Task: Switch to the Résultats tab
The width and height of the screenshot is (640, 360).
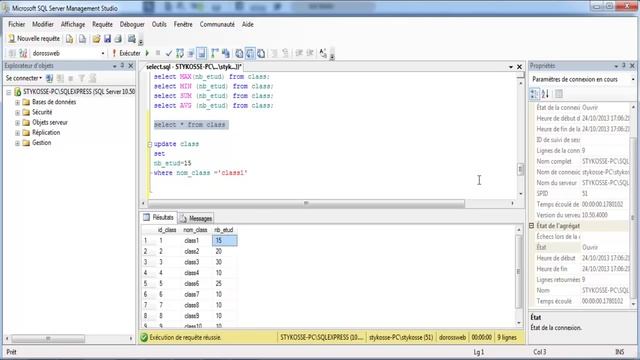Action: [159, 218]
